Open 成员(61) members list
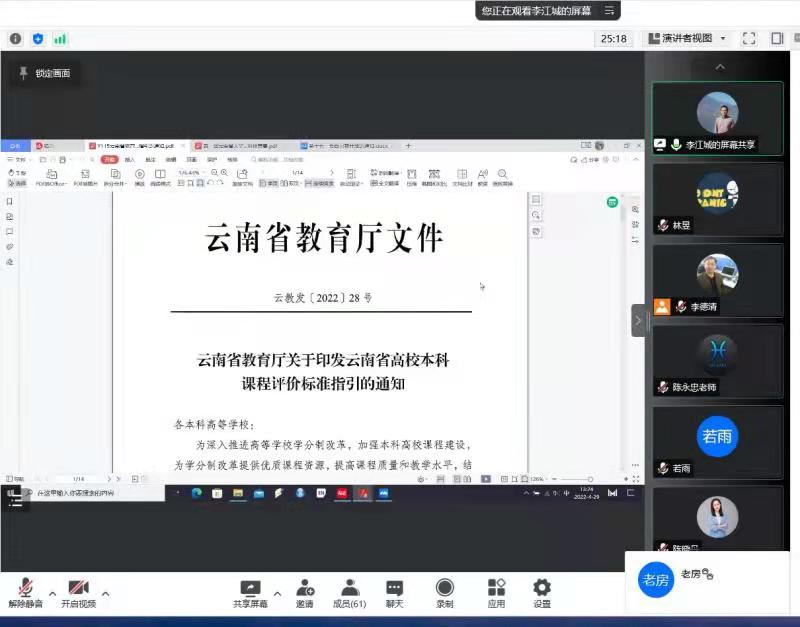 (349, 592)
